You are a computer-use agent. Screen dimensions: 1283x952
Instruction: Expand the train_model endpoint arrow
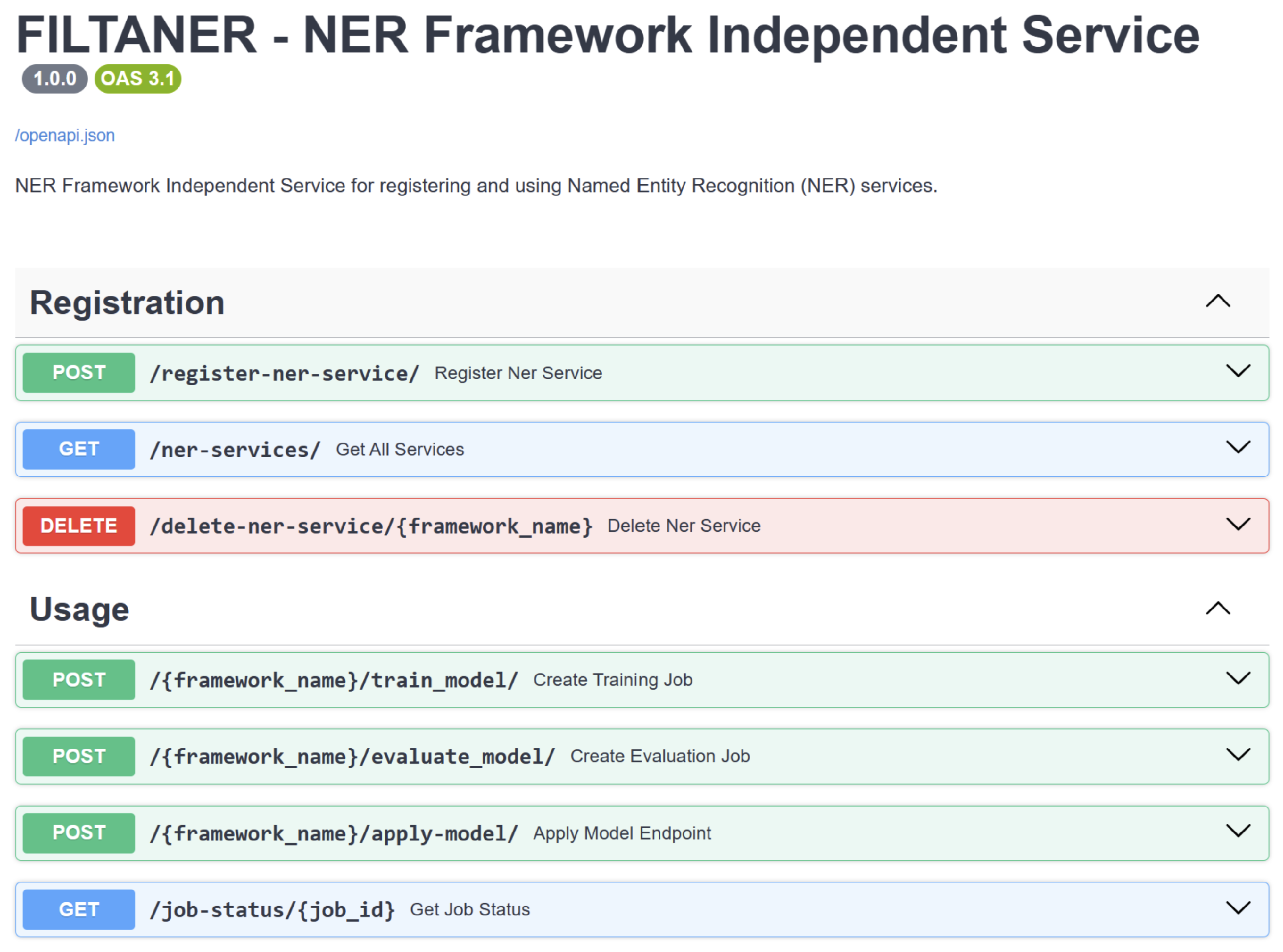click(x=1238, y=678)
